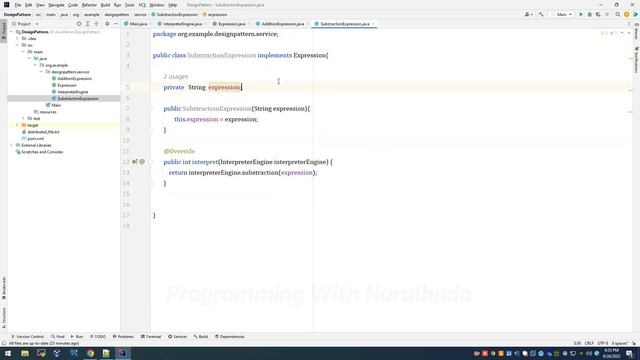The height and width of the screenshot is (360, 640).
Task: Click the Debug bug icon in toolbar
Action: tap(589, 14)
